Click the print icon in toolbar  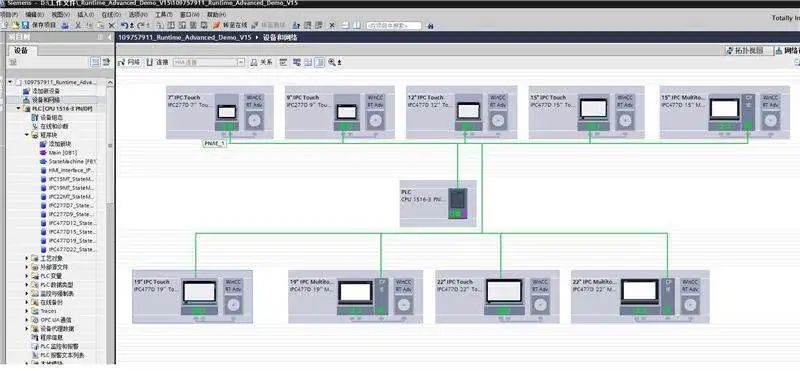click(65, 25)
